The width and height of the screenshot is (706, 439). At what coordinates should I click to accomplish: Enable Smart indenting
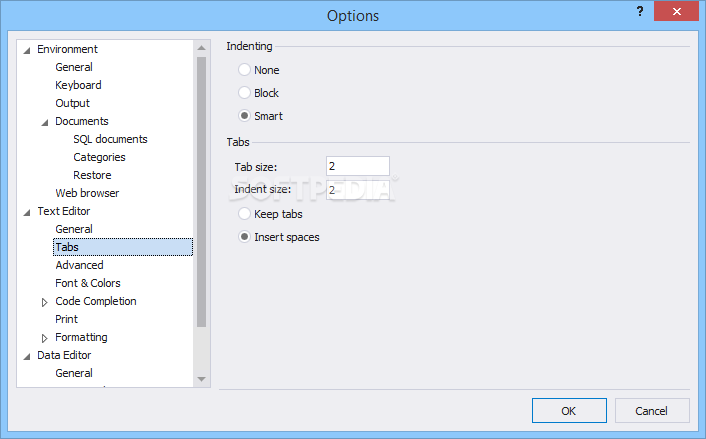(244, 116)
